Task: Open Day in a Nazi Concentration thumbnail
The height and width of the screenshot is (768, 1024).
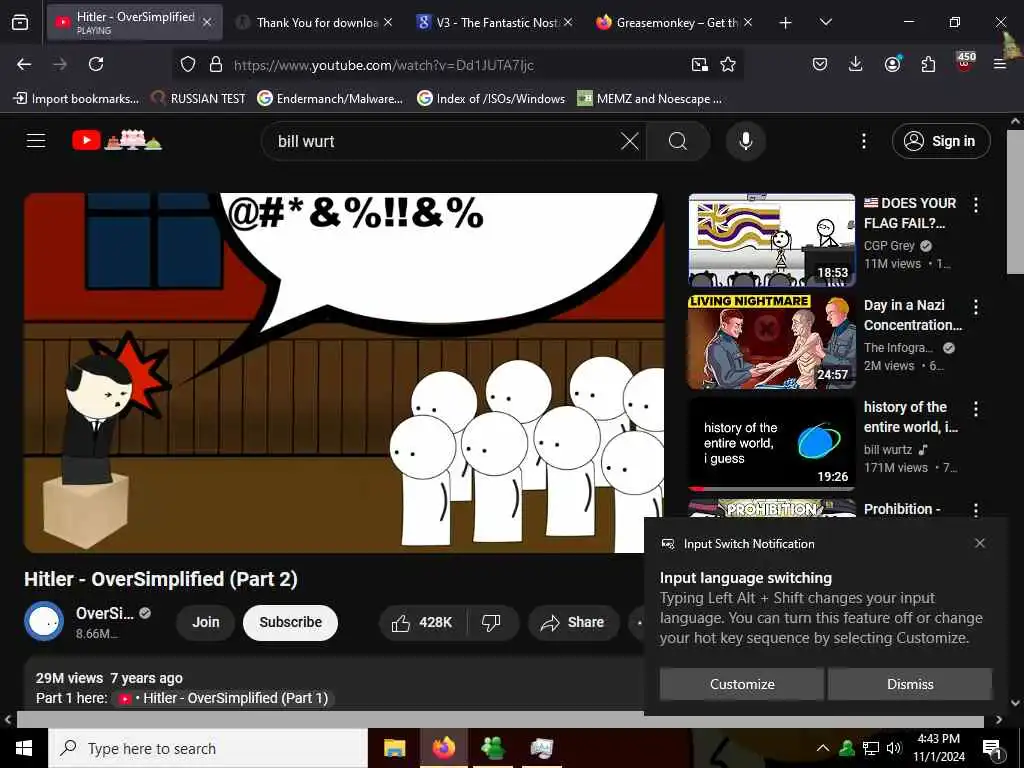Action: tap(772, 342)
